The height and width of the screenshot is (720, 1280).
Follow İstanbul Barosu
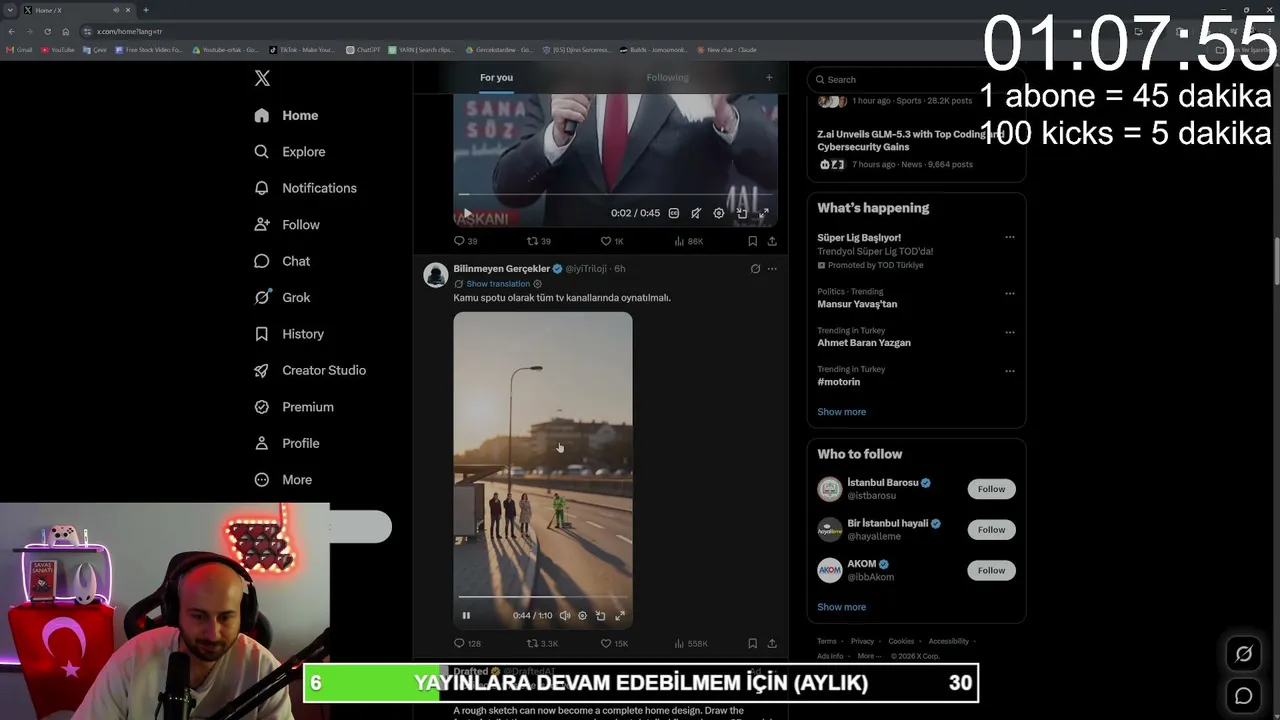coord(991,489)
